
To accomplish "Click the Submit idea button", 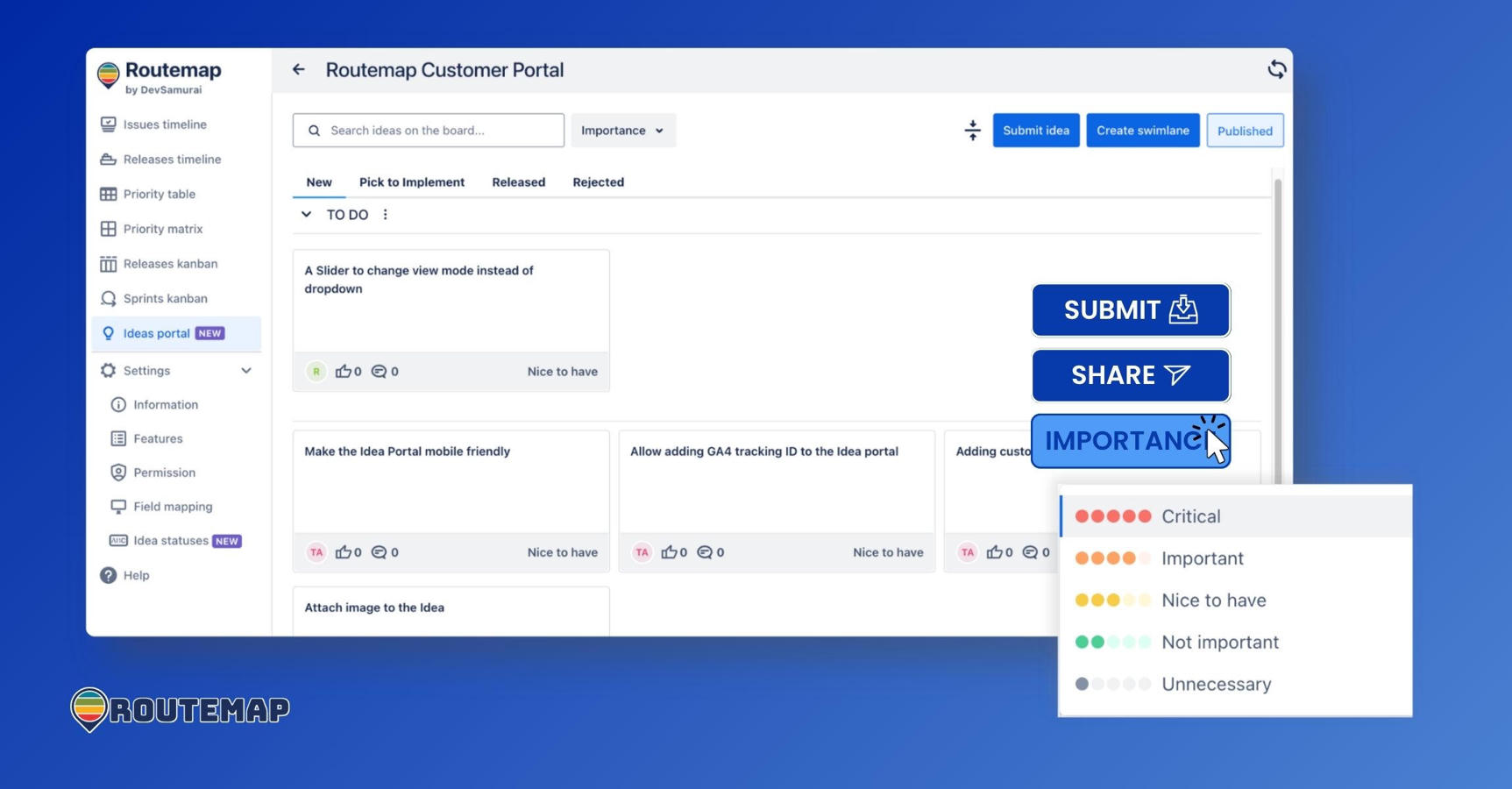I will pos(1036,131).
